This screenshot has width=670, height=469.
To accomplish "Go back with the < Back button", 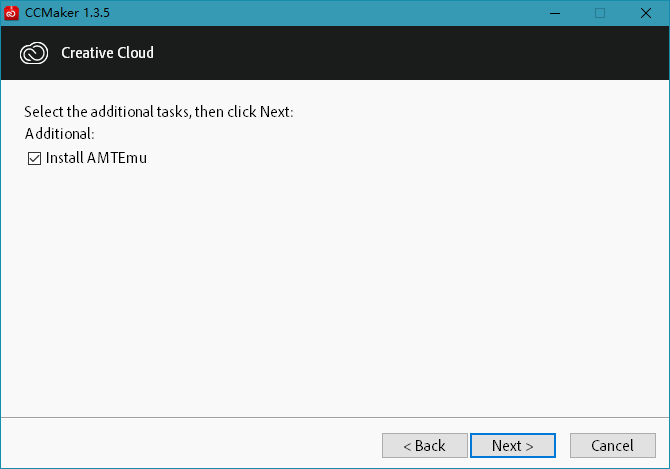I will click(x=425, y=446).
